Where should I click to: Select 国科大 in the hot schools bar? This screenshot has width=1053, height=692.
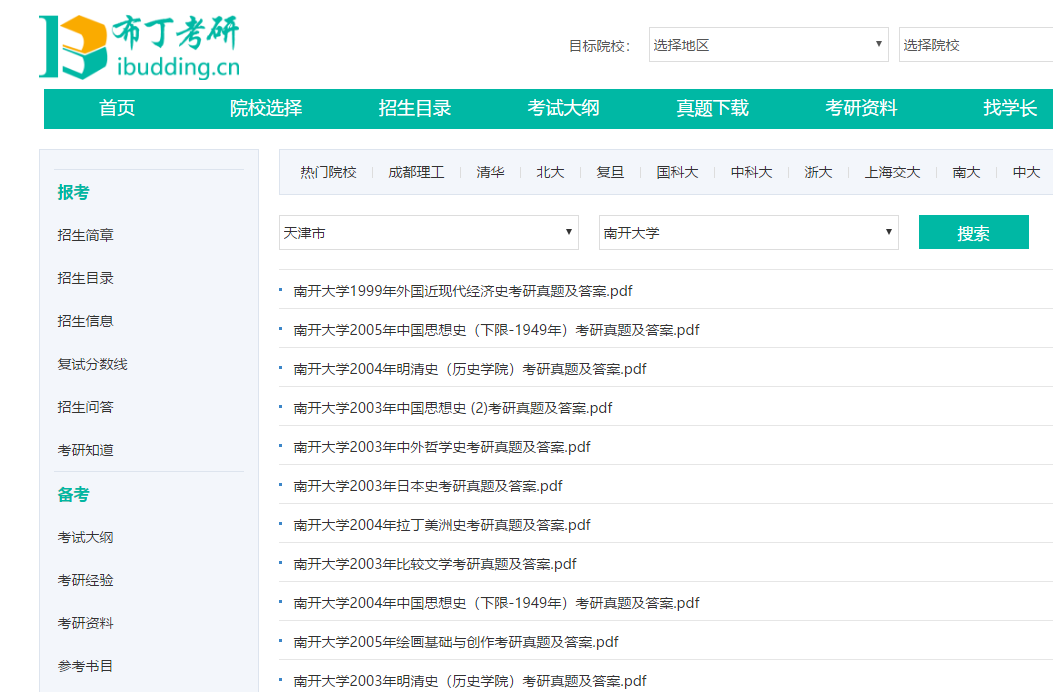point(678,173)
